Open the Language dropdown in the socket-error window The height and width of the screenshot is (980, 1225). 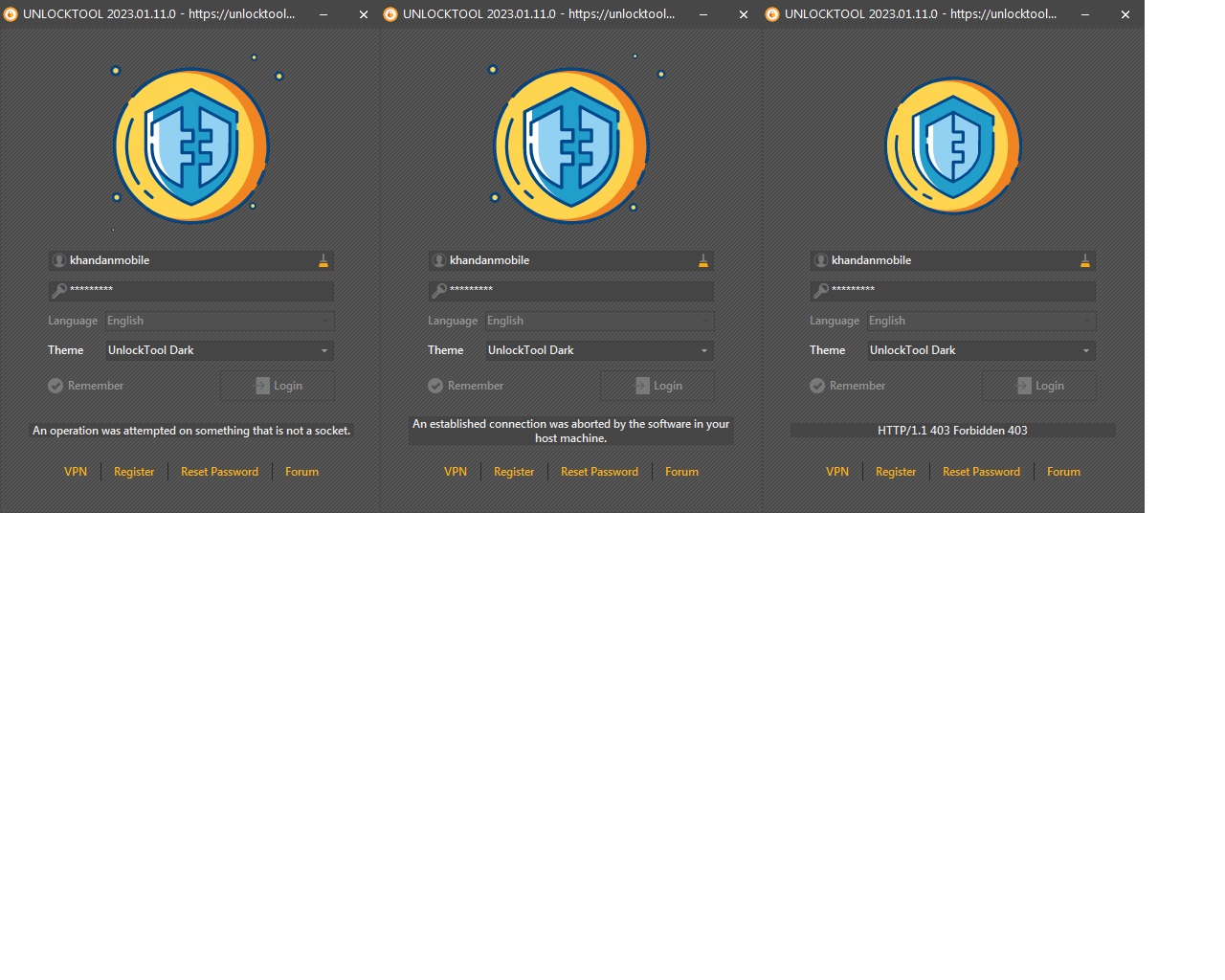click(x=219, y=321)
